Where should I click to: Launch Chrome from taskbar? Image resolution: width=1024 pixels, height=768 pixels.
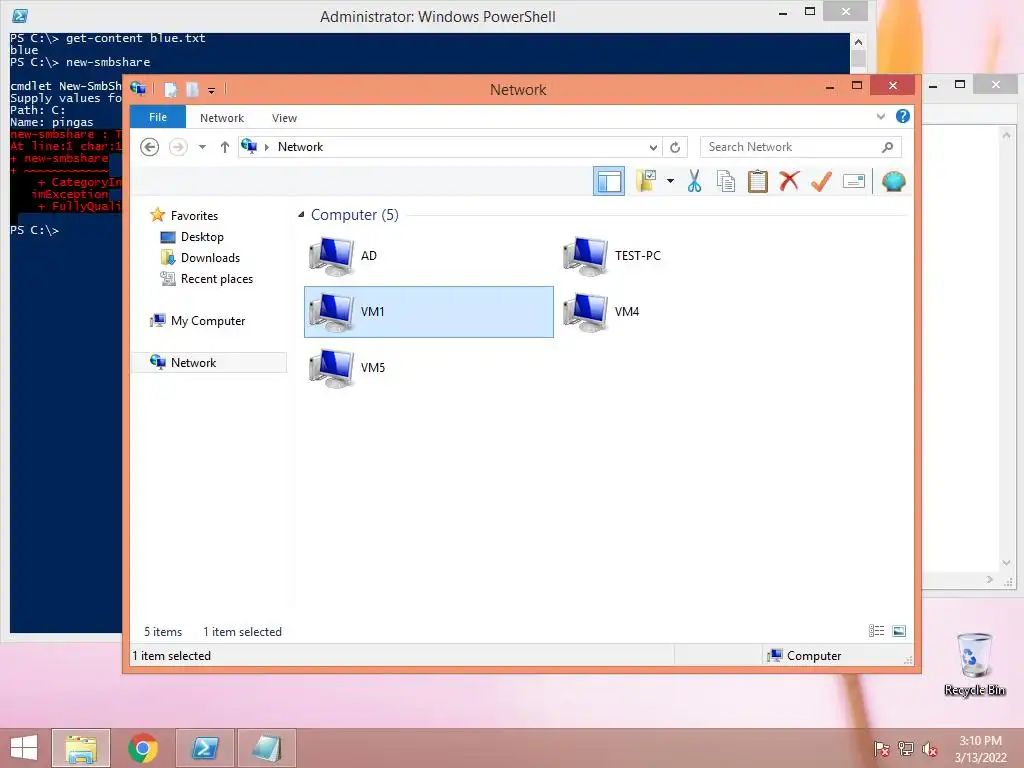point(143,748)
